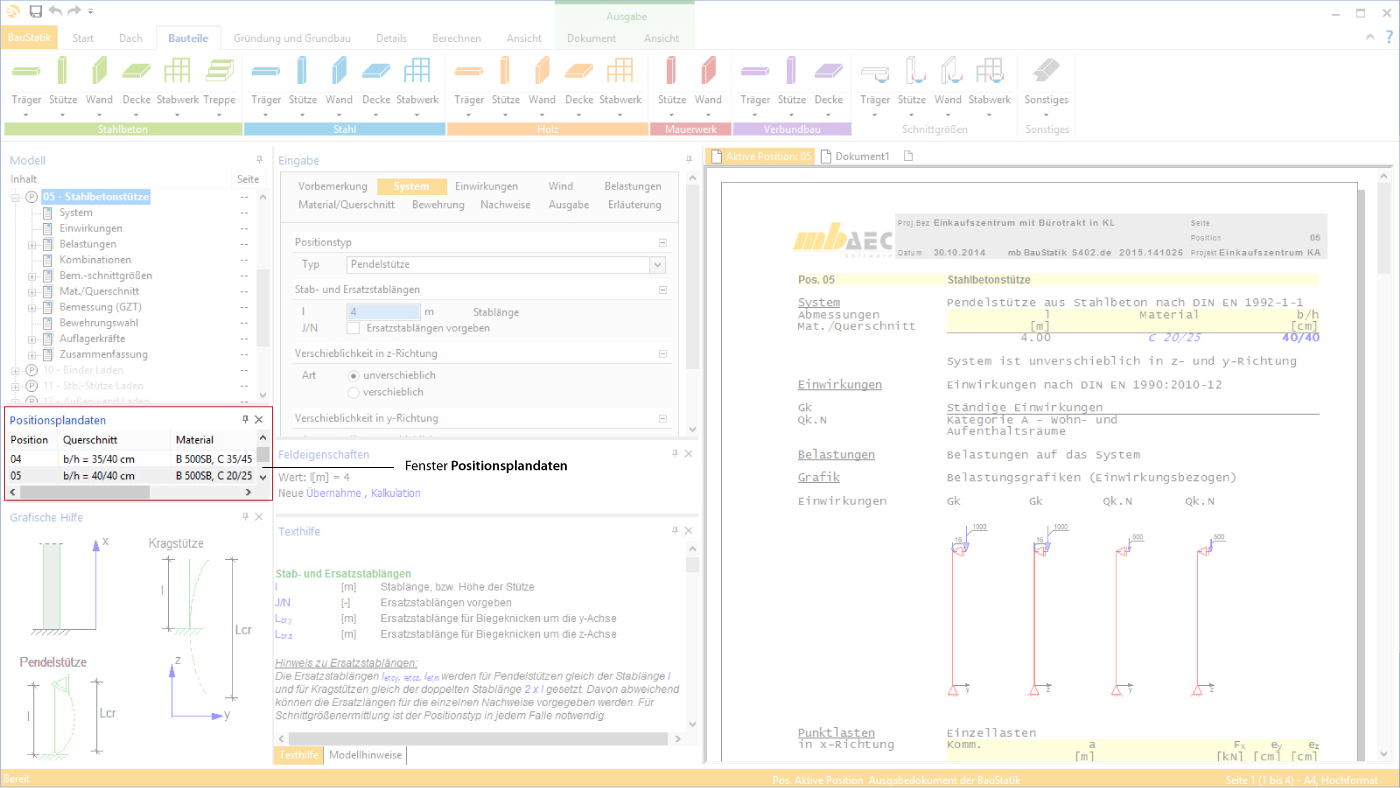1400x788 pixels.
Task: Switch to the Modellhinweise tab
Action: coord(365,755)
